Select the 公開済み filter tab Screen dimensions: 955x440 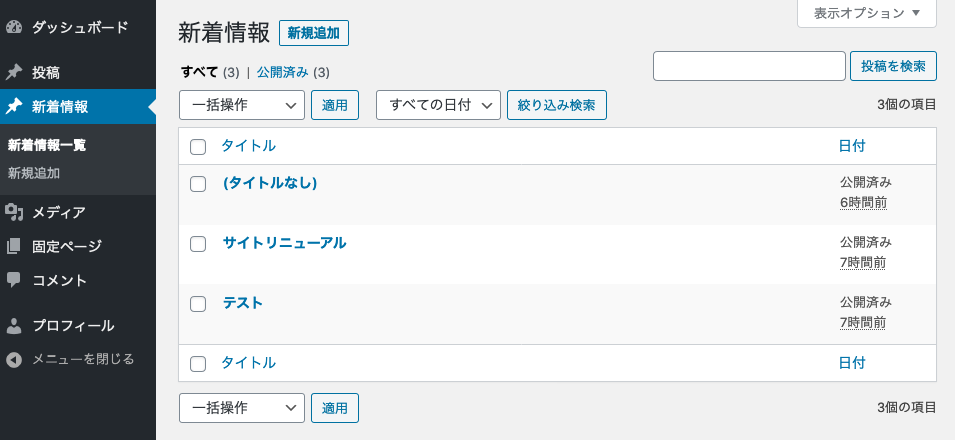click(283, 73)
